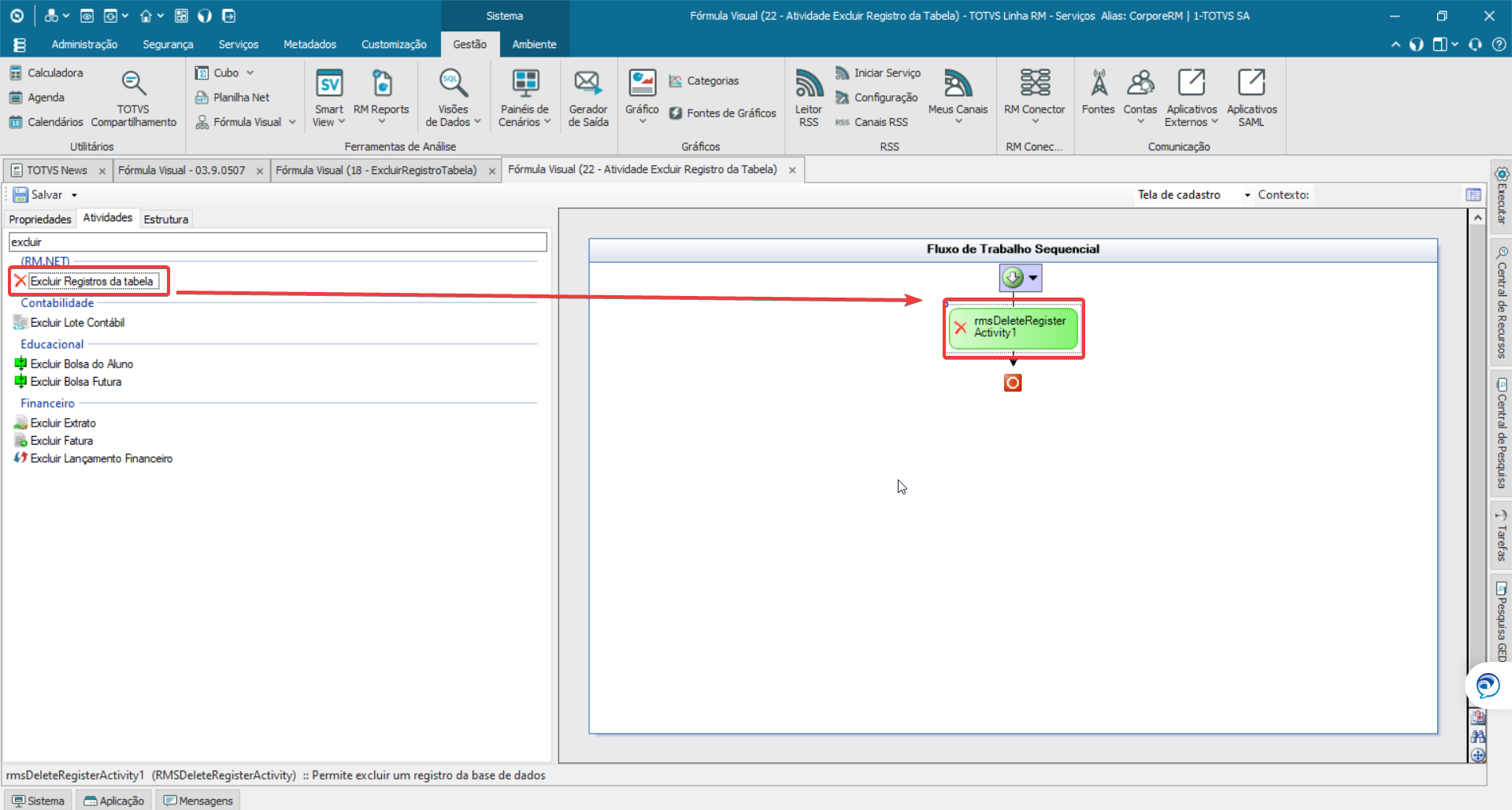The width and height of the screenshot is (1512, 810).
Task: Open the Metadados menu
Action: coord(309,44)
